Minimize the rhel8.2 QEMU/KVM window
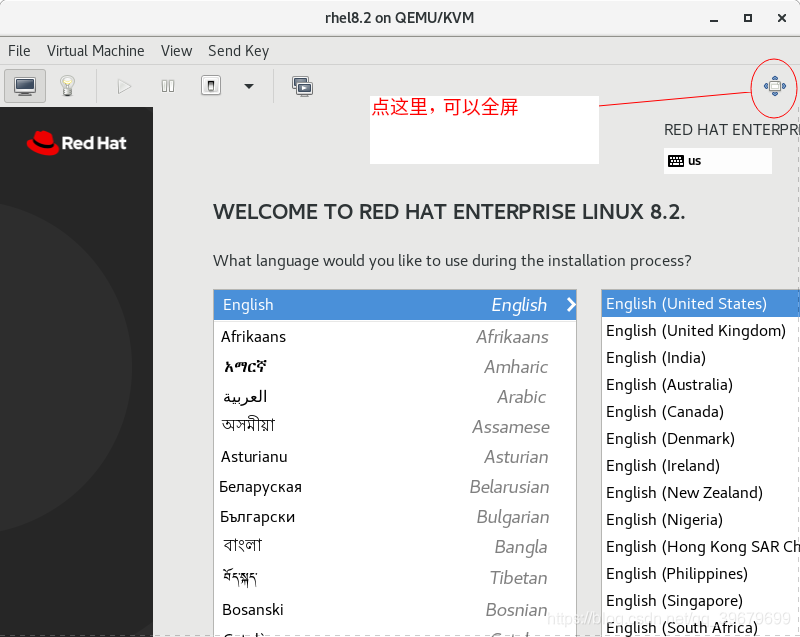 pos(714,18)
